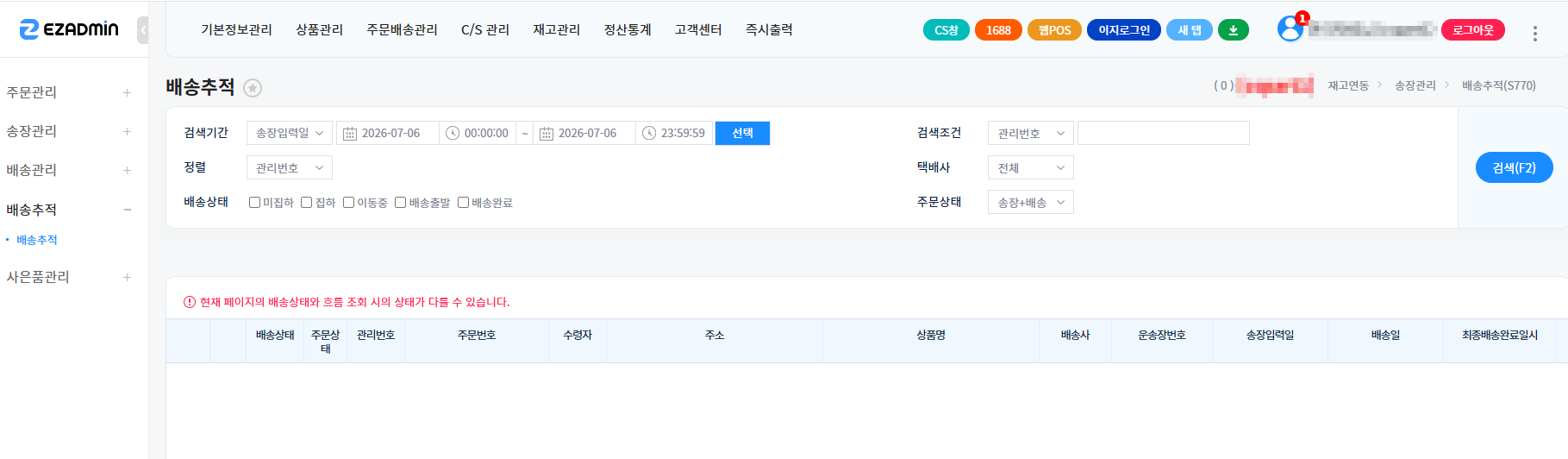Click the 23:59:59 end time field
Image resolution: width=1568 pixels, height=459 pixels.
coord(675,133)
